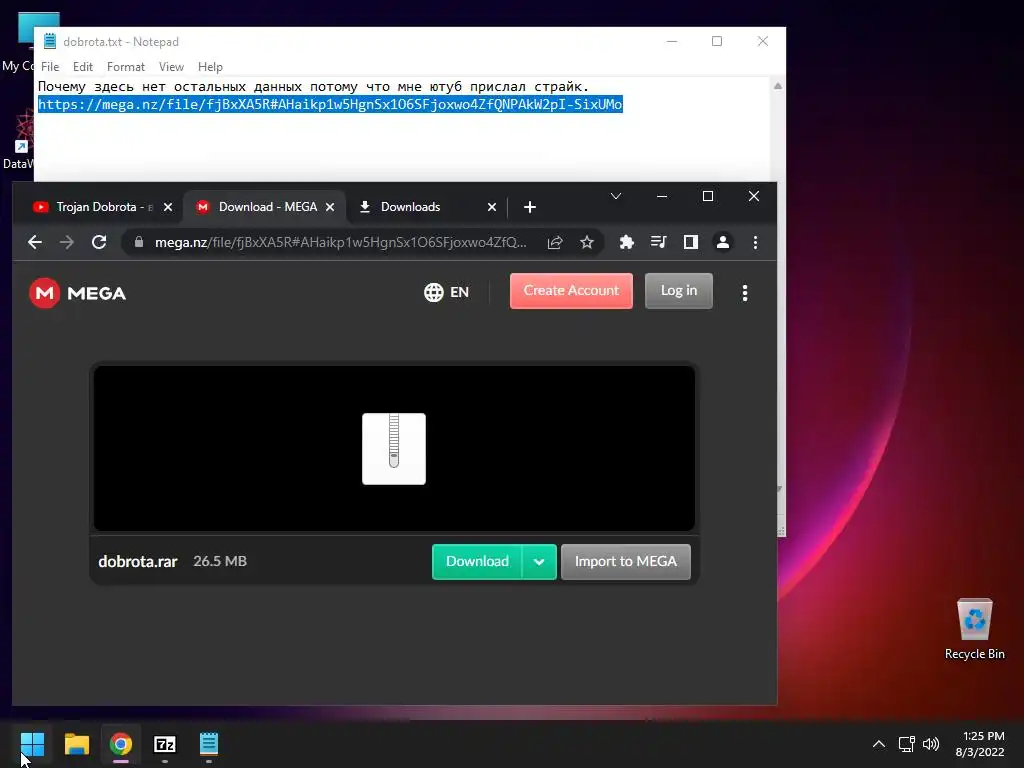Click the site lock padlock icon
Image resolution: width=1024 pixels, height=768 pixels.
138,242
